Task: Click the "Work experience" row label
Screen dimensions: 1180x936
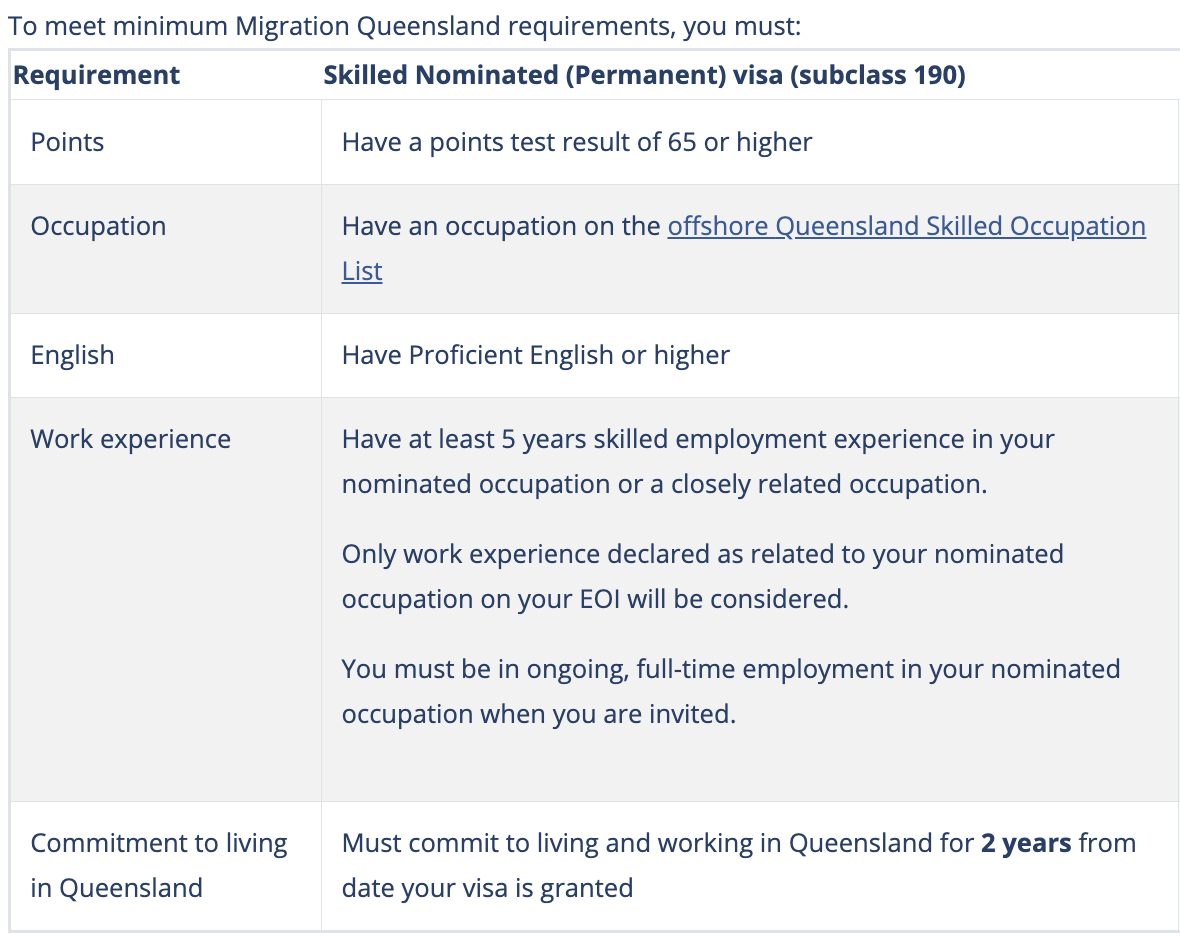Action: (x=130, y=439)
